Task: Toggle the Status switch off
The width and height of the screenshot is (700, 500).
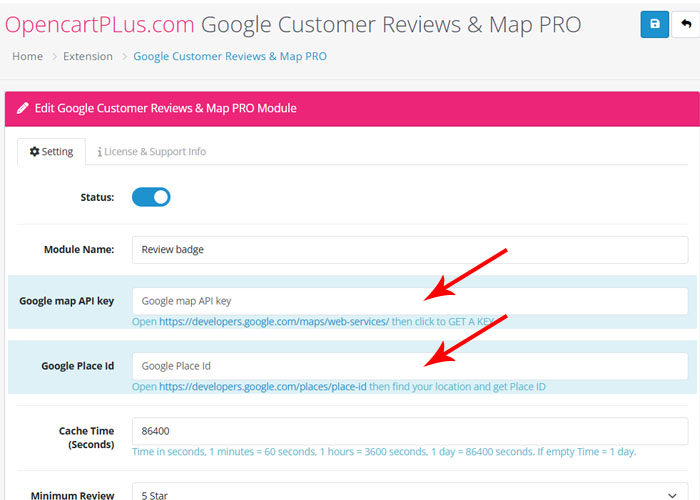Action: 151,197
